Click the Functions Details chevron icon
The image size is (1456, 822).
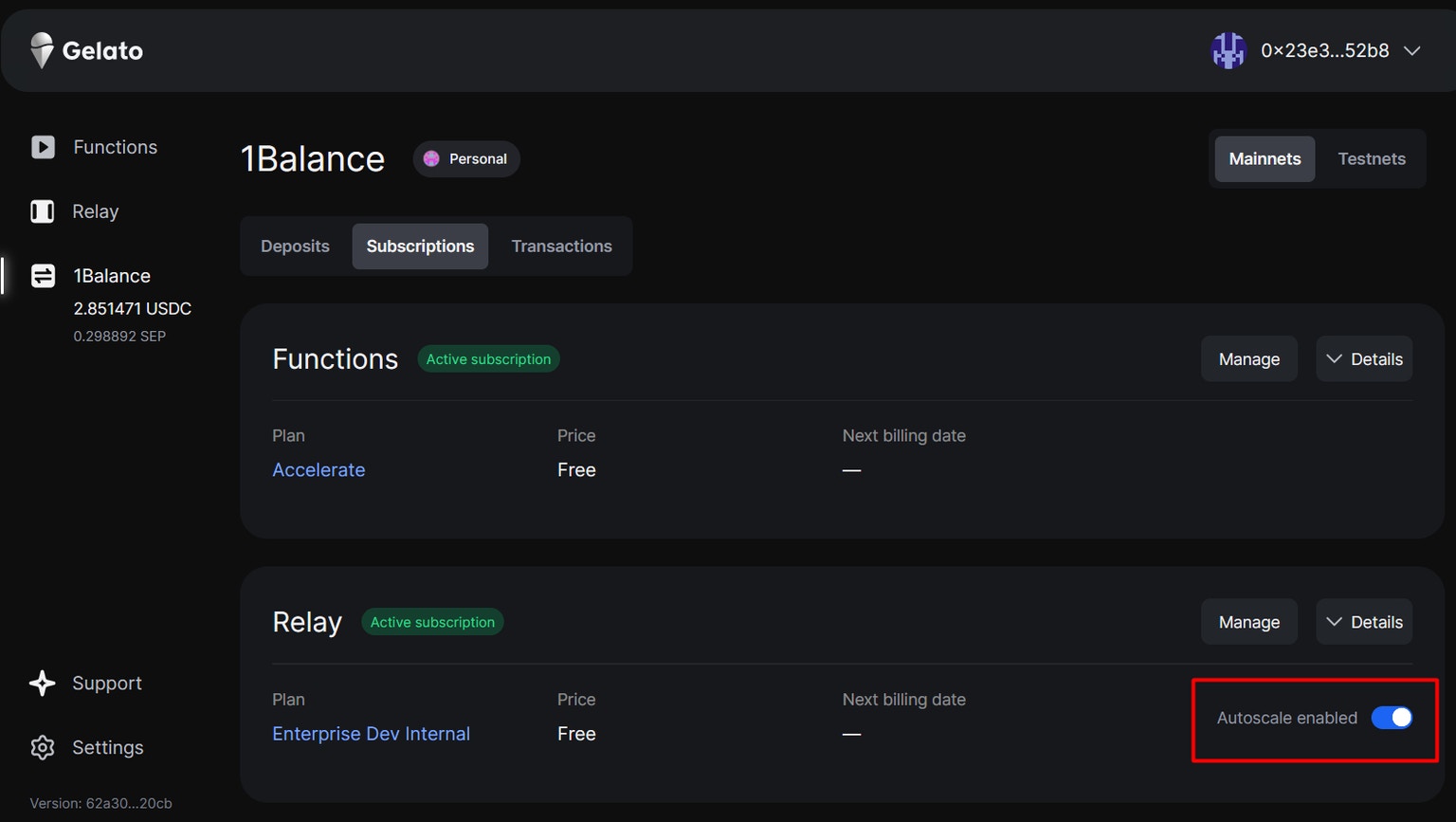pos(1334,358)
